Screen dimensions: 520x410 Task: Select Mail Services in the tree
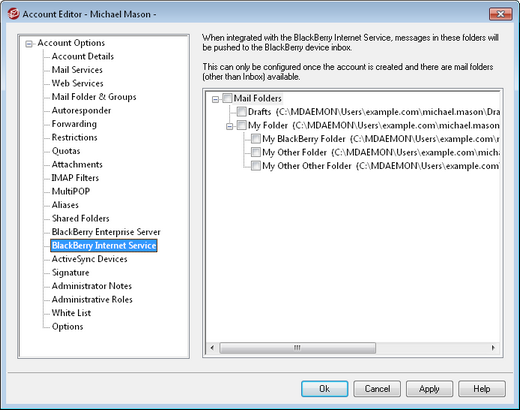point(77,70)
